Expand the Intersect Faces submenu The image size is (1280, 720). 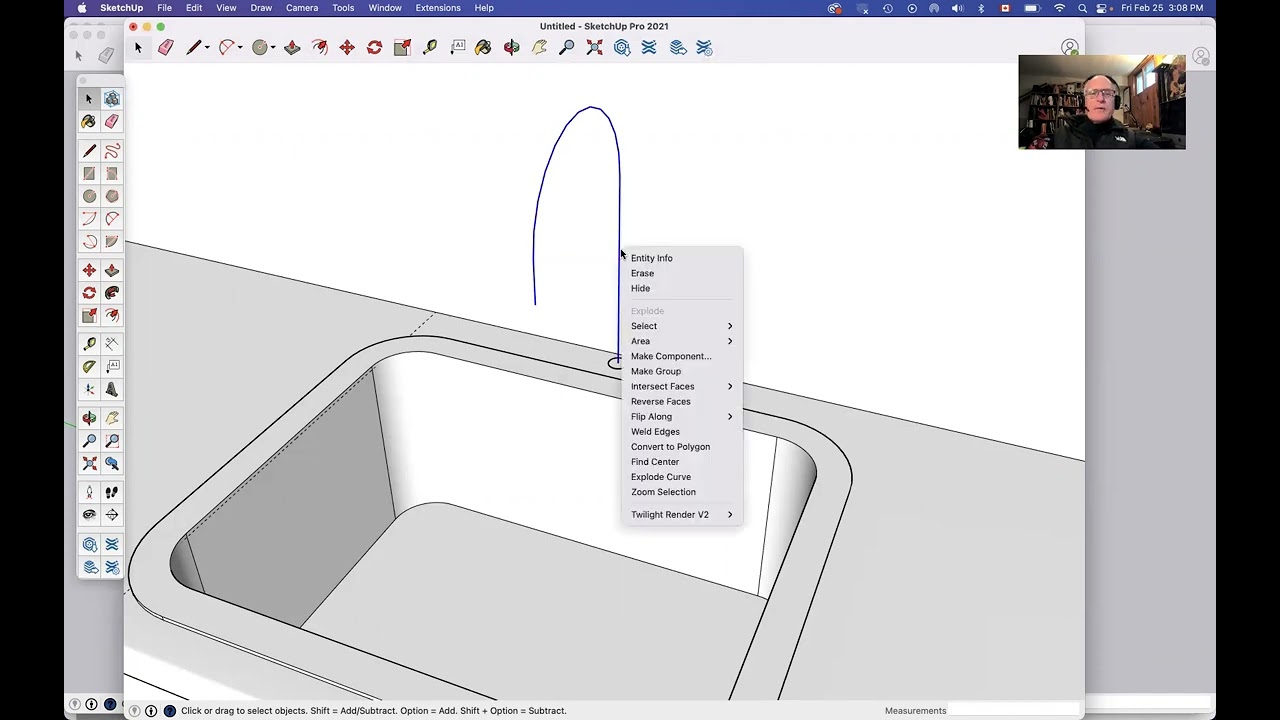(x=682, y=386)
